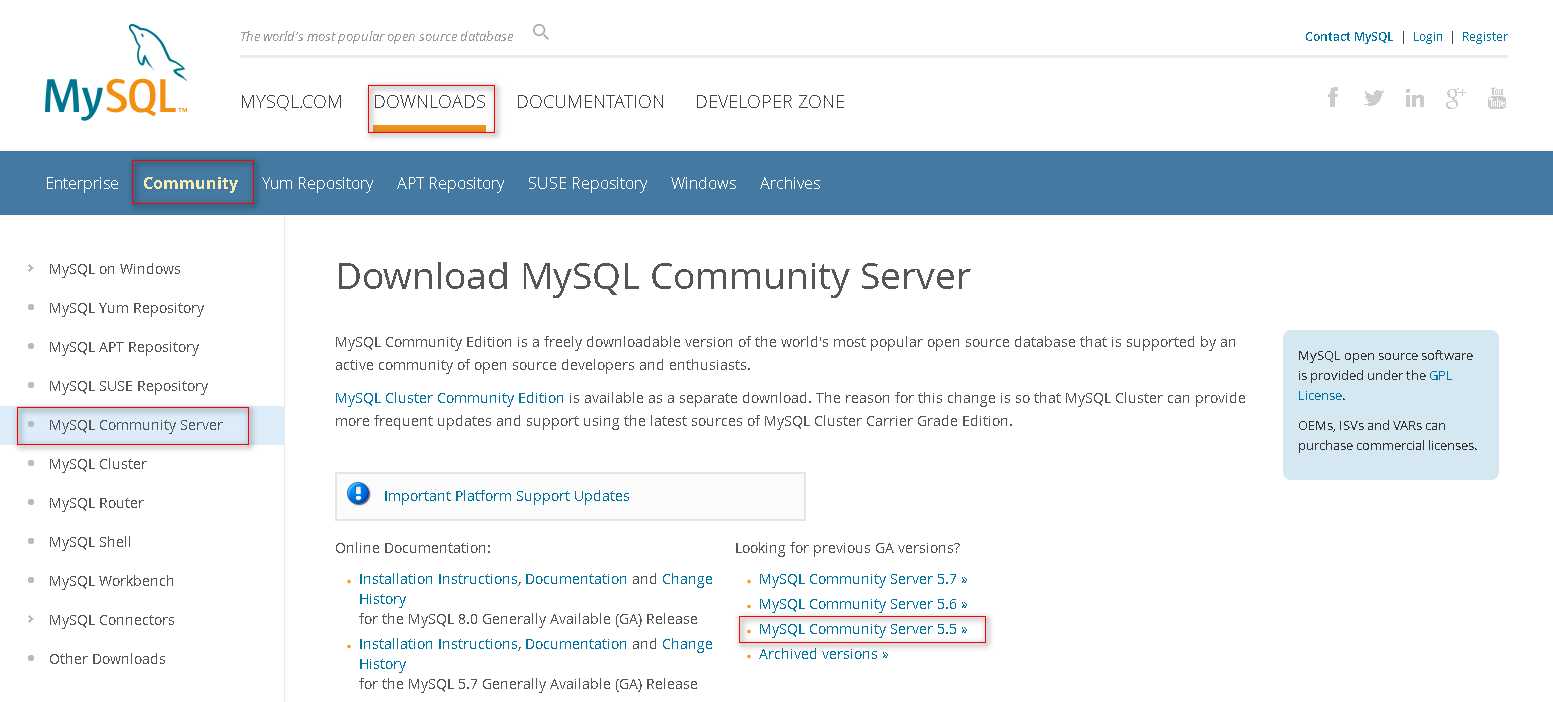
Task: Open MySQL on Windows sidebar entry
Action: coord(115,269)
